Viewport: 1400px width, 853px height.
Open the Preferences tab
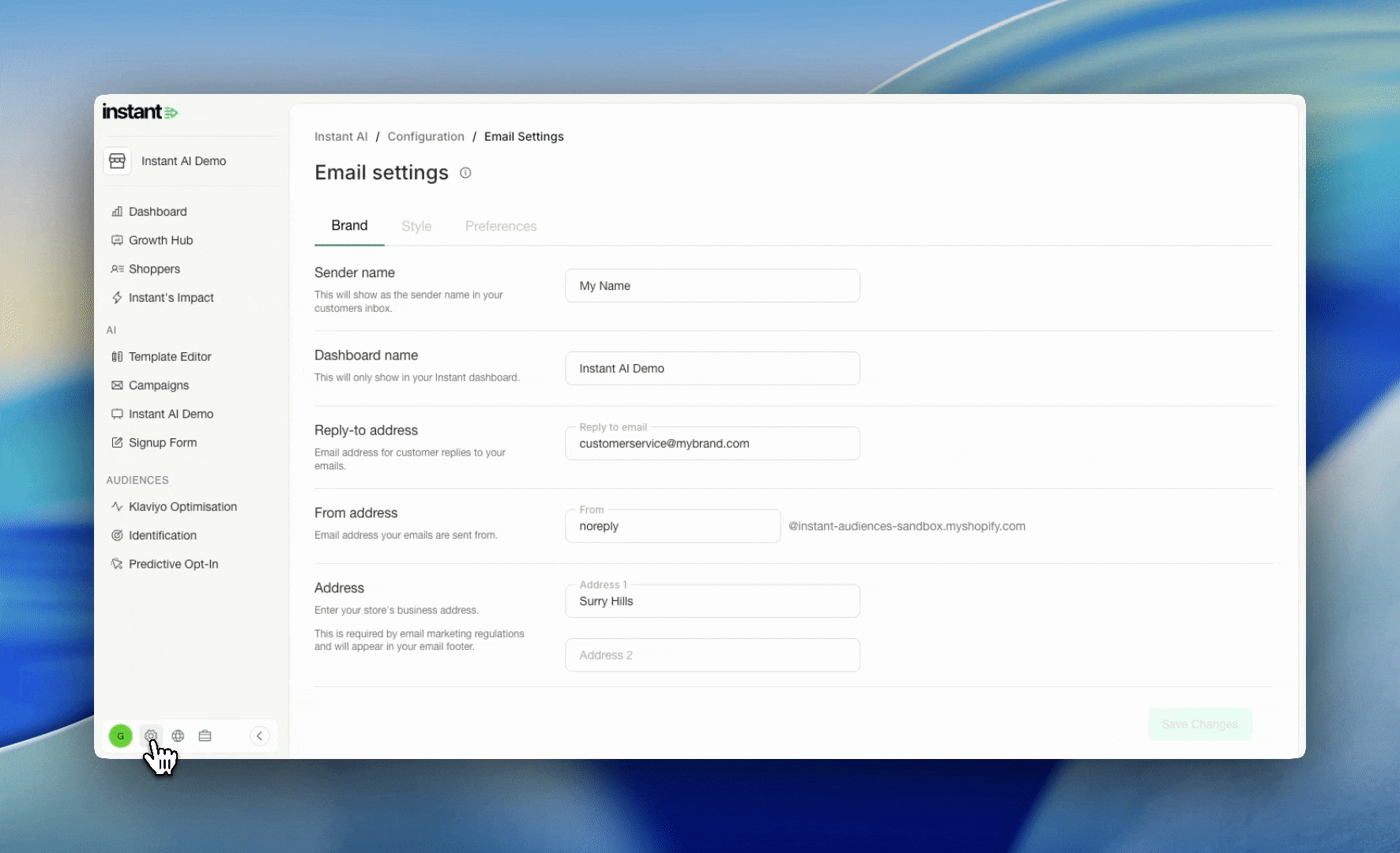pos(500,226)
